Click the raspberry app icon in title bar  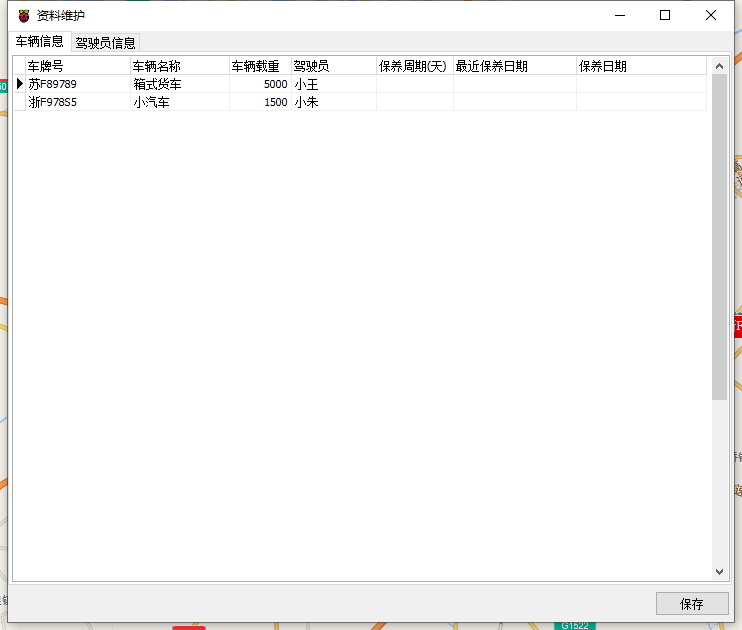(x=24, y=16)
